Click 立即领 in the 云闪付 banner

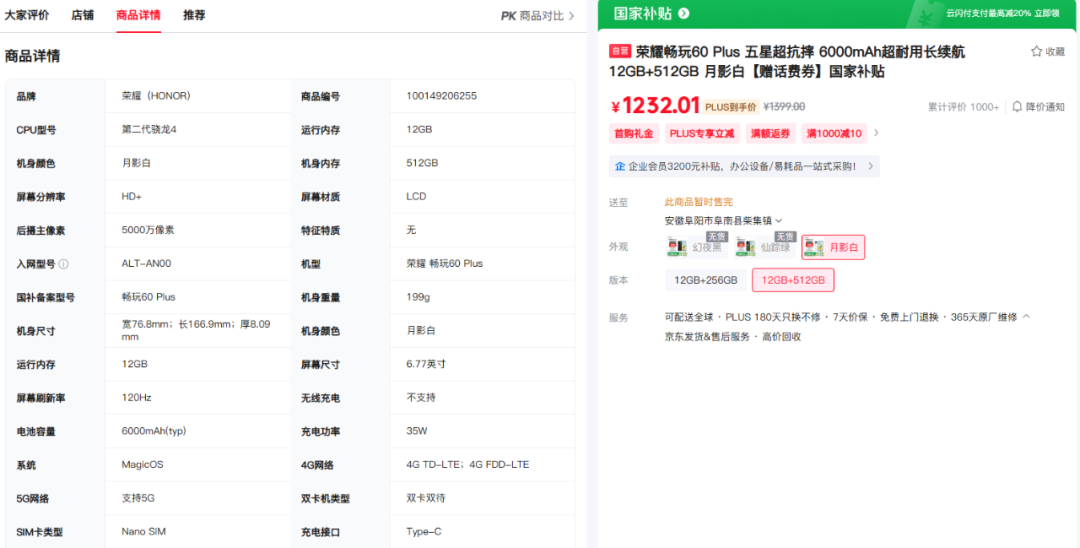(x=1046, y=14)
